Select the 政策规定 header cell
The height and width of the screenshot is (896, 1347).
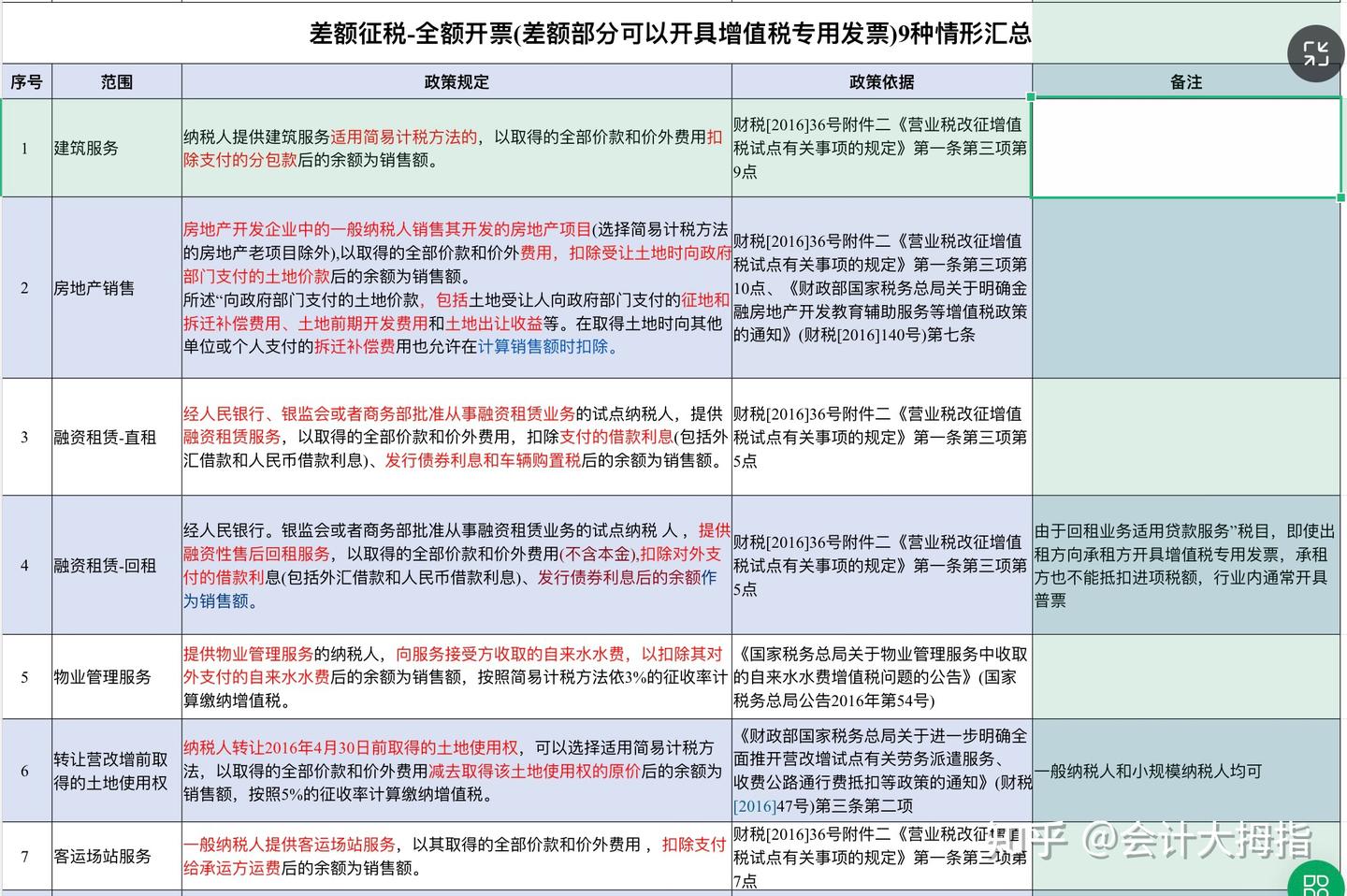(x=456, y=82)
